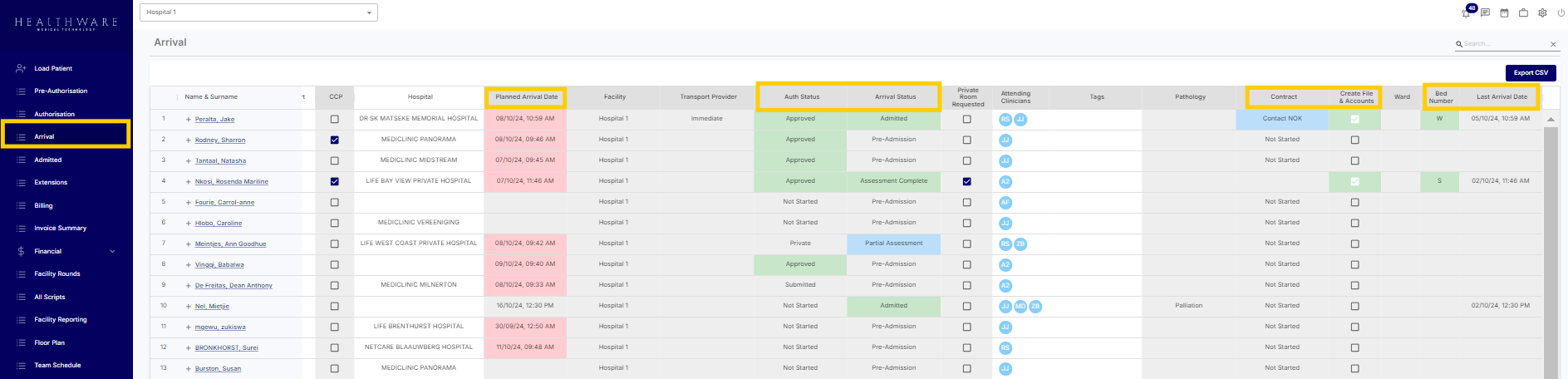
Task: Open the chat messages icon
Action: point(1485,12)
